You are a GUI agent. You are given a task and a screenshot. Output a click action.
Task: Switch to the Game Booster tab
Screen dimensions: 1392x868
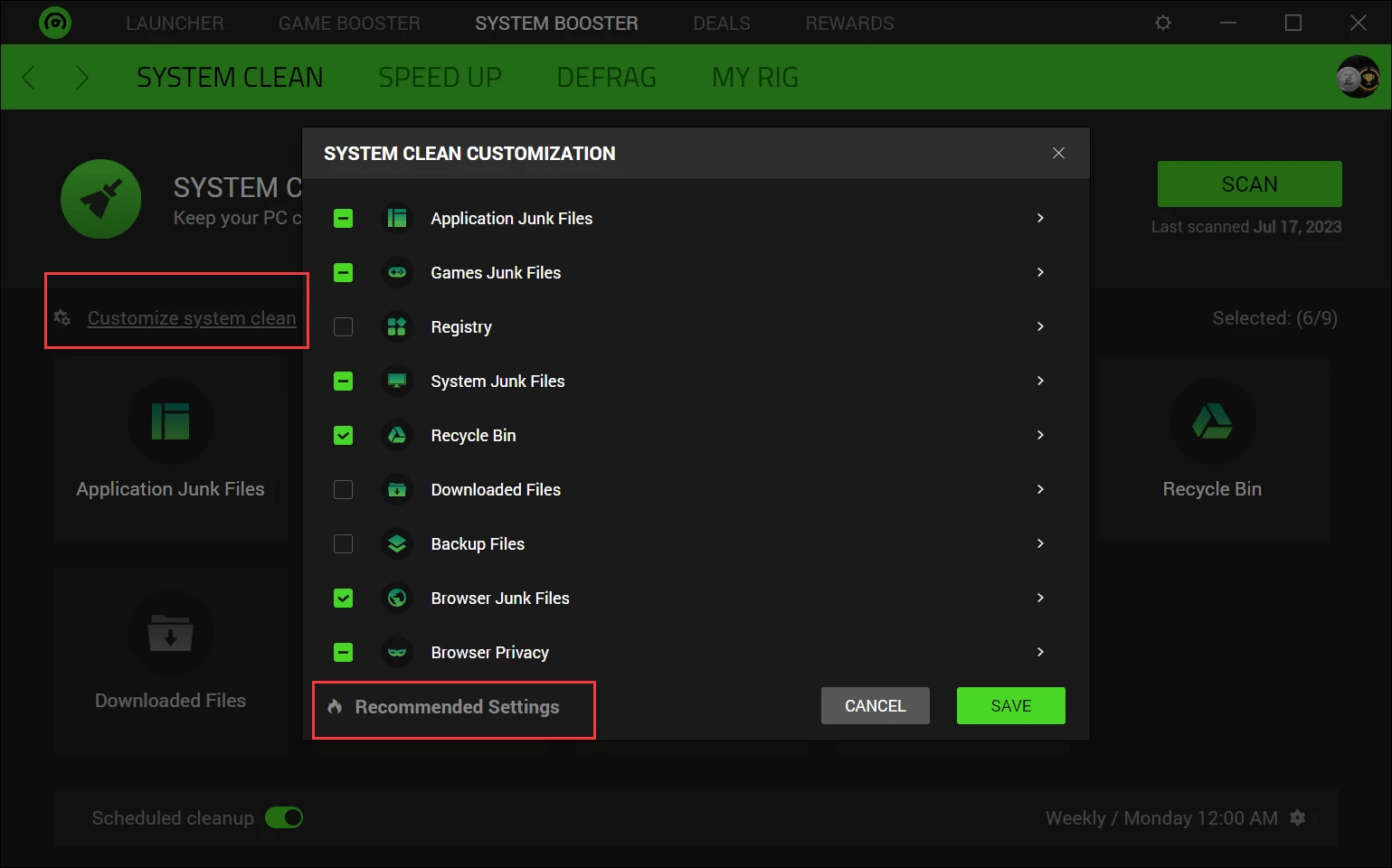click(x=349, y=24)
